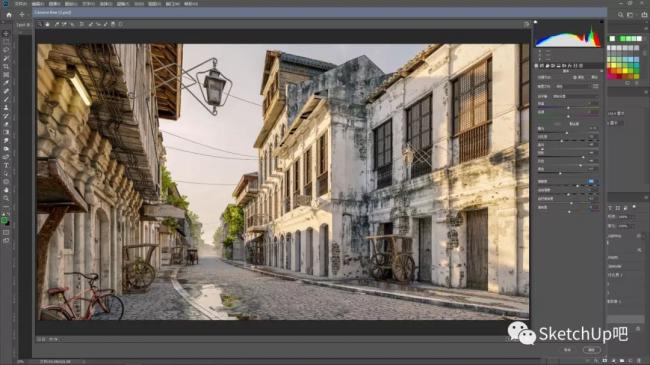Select the Adjustment Brush tool

(x=105, y=24)
